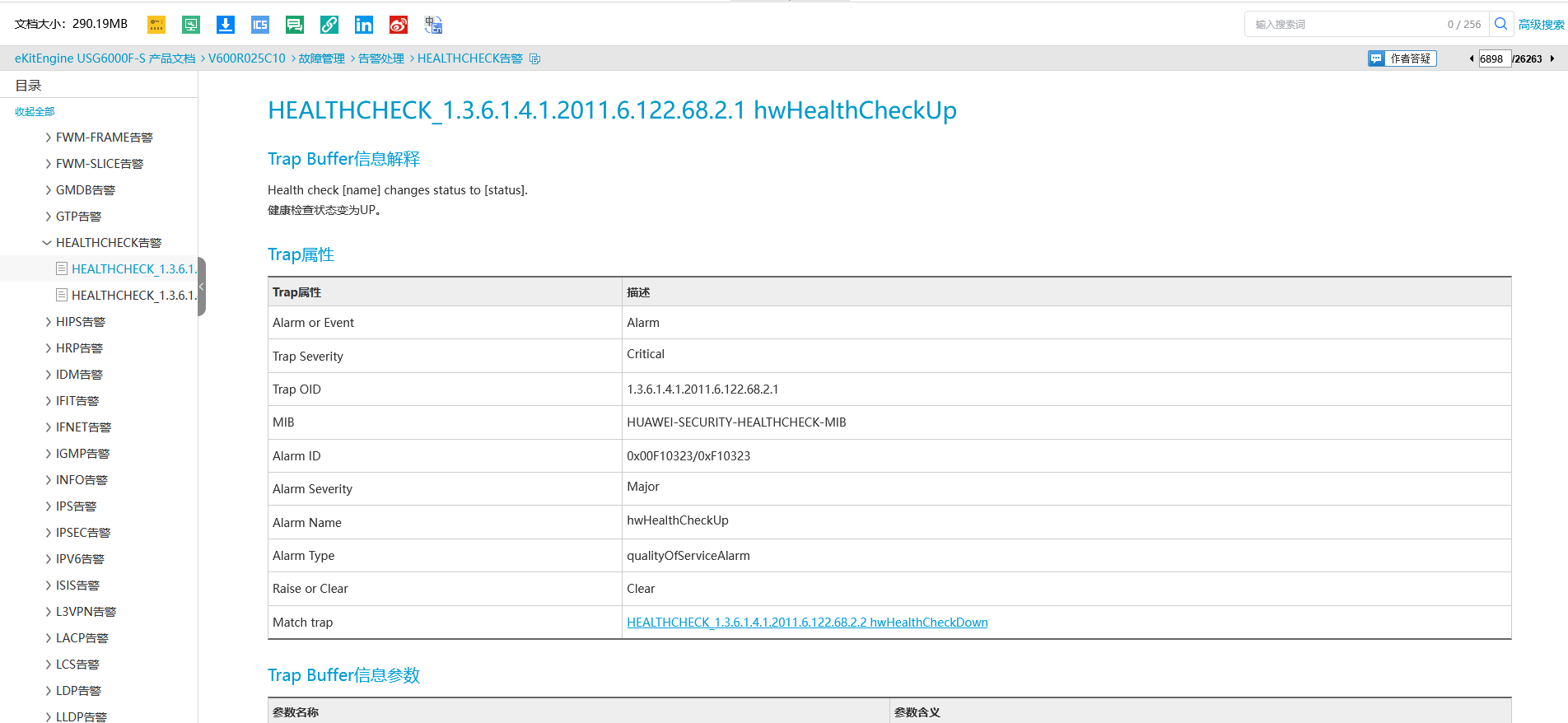Switch language with Chinese-English icon

pyautogui.click(x=433, y=25)
